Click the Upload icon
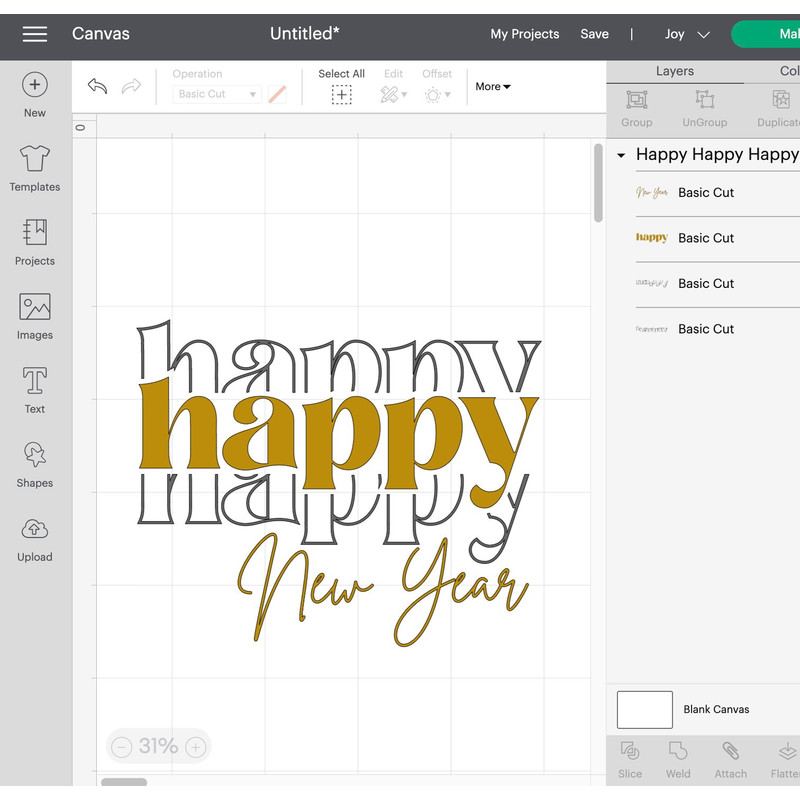 [x=34, y=538]
